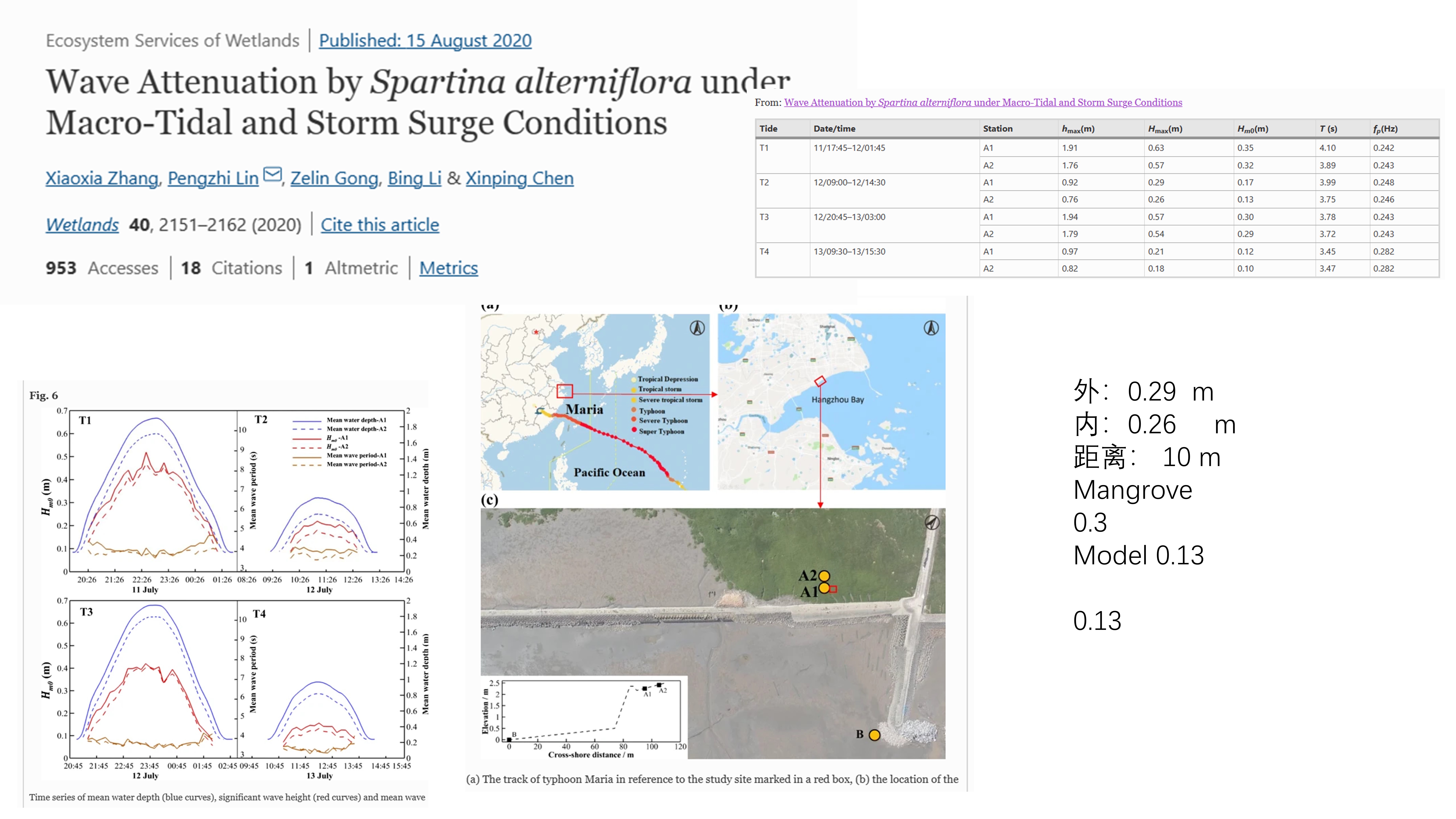This screenshot has height=819, width=1456.
Task: Click the Fig. 6 time series chart
Action: click(226, 588)
